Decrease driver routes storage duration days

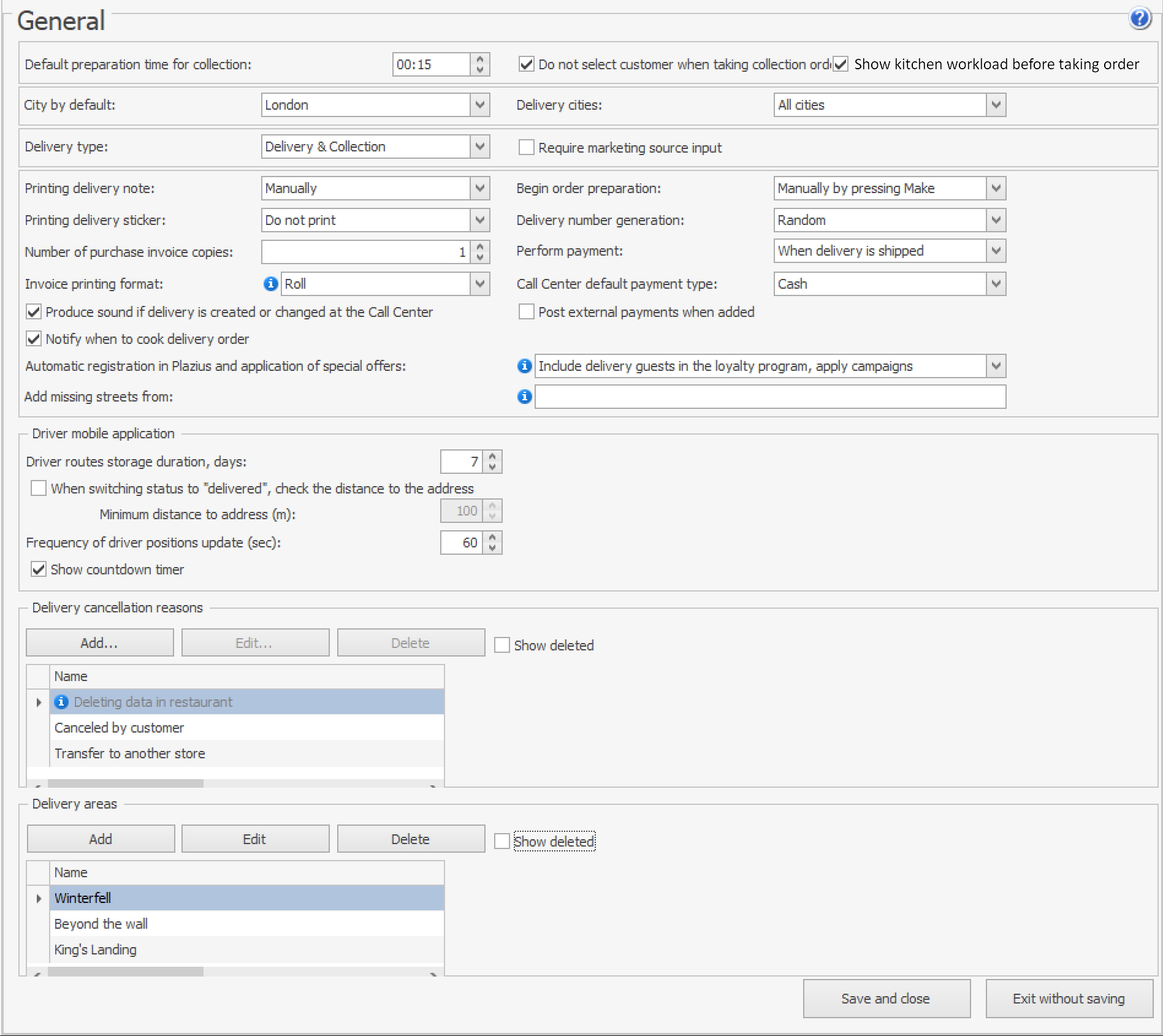(492, 467)
